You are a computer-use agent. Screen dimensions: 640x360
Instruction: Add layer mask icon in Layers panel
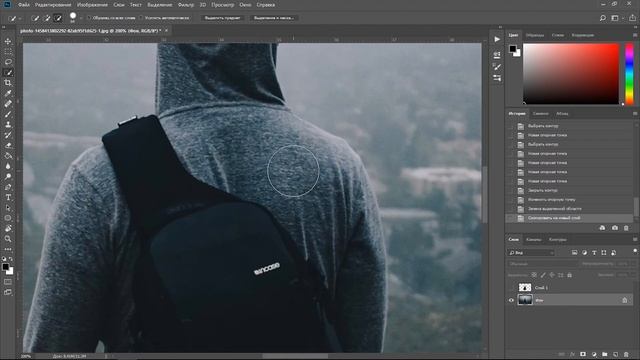pyautogui.click(x=583, y=354)
